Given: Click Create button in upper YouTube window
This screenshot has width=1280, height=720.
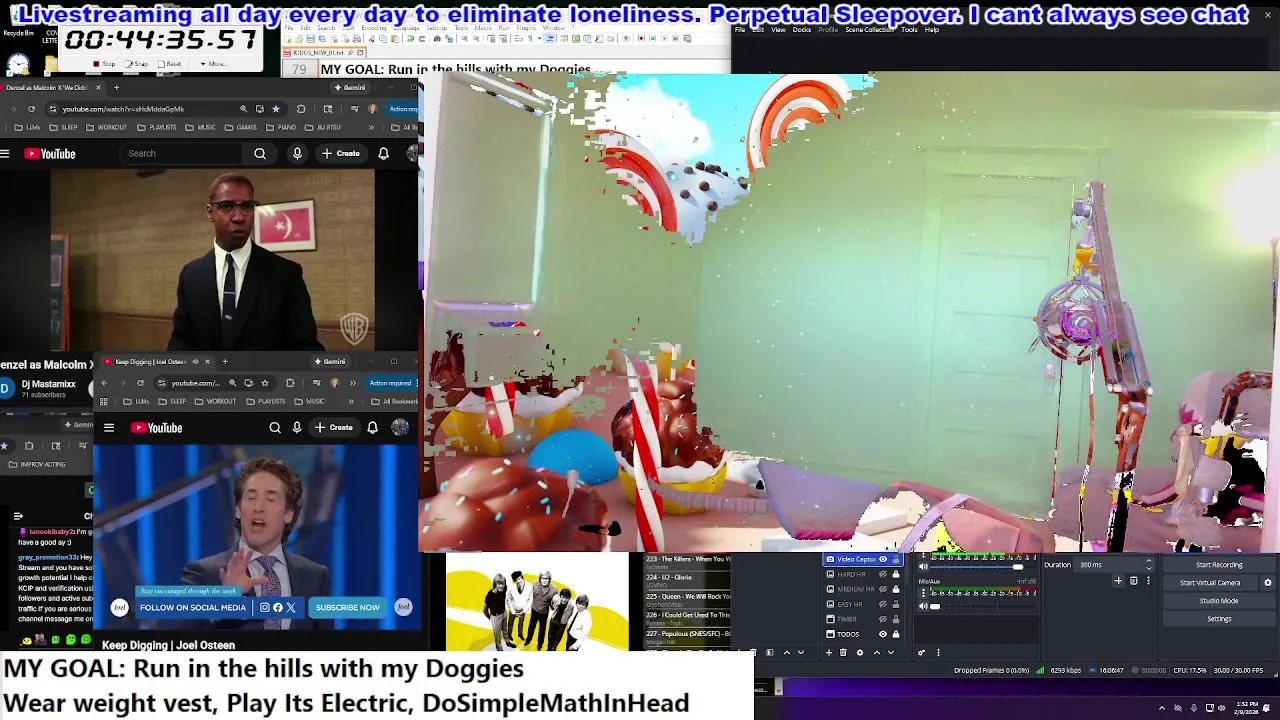Looking at the screenshot, I should (x=341, y=153).
